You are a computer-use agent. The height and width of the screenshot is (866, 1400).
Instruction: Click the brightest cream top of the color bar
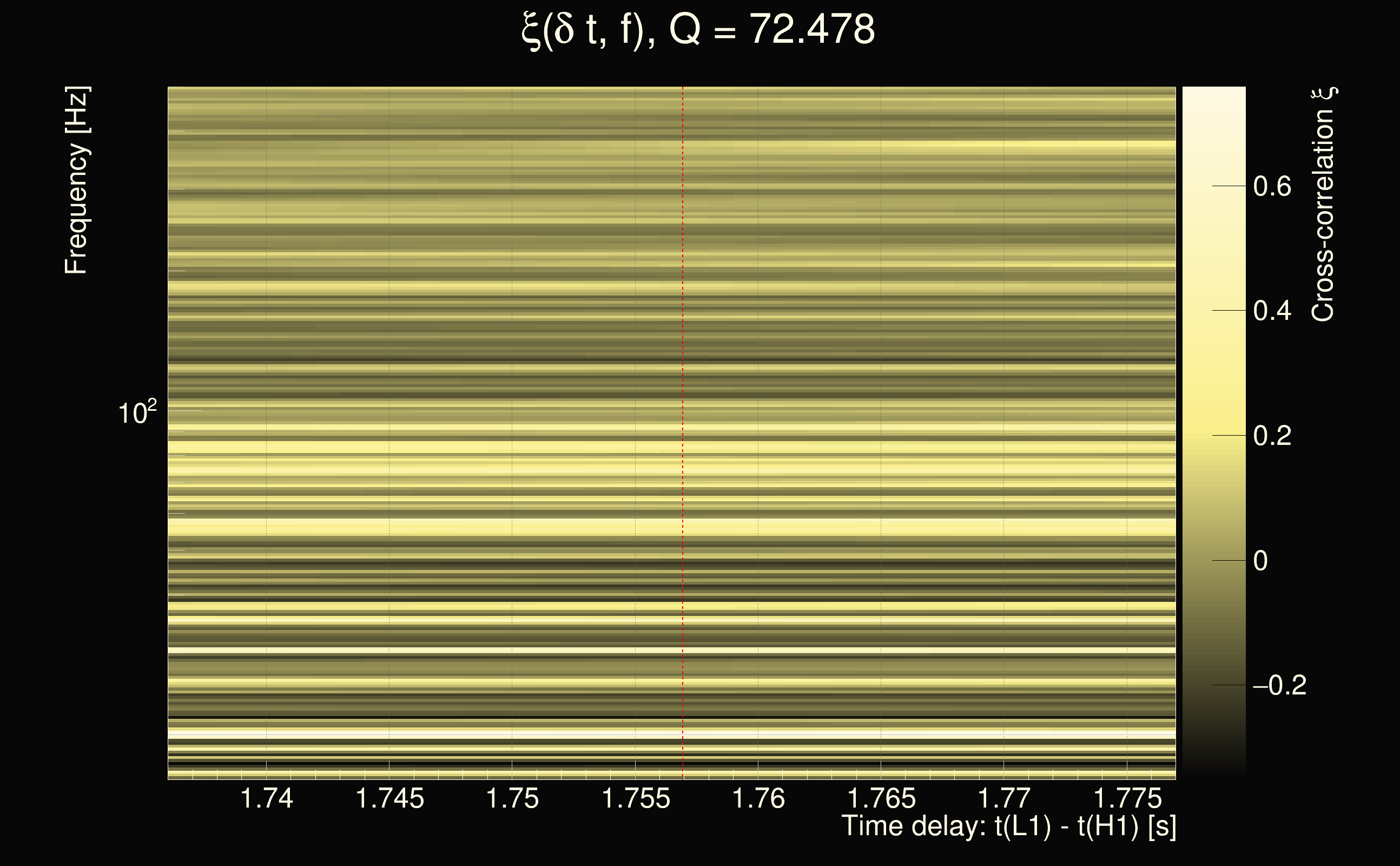point(1214,97)
